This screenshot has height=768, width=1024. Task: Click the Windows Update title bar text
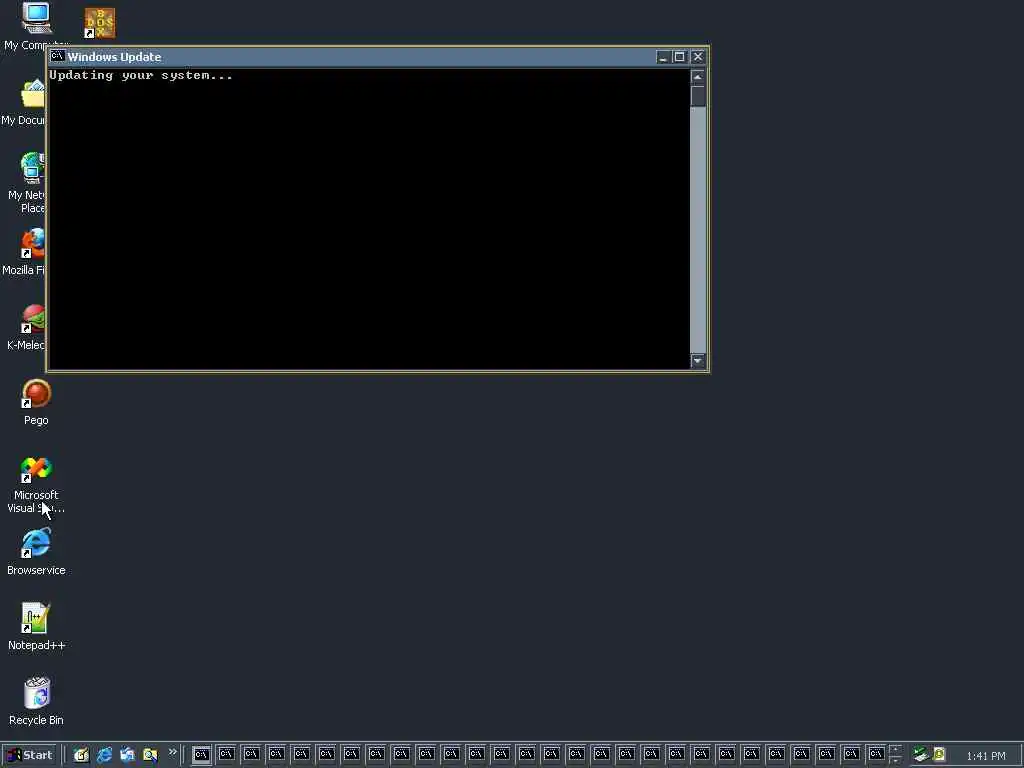click(114, 57)
